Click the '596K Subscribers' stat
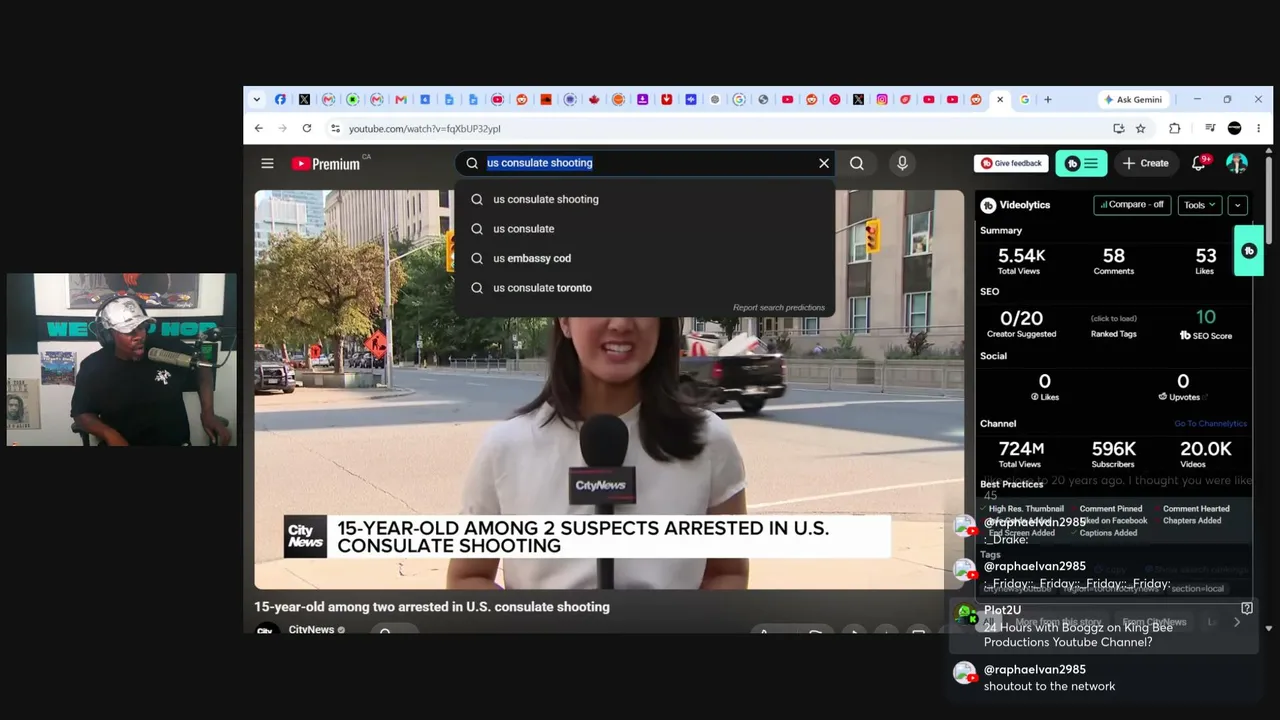1280x720 pixels. point(1113,453)
